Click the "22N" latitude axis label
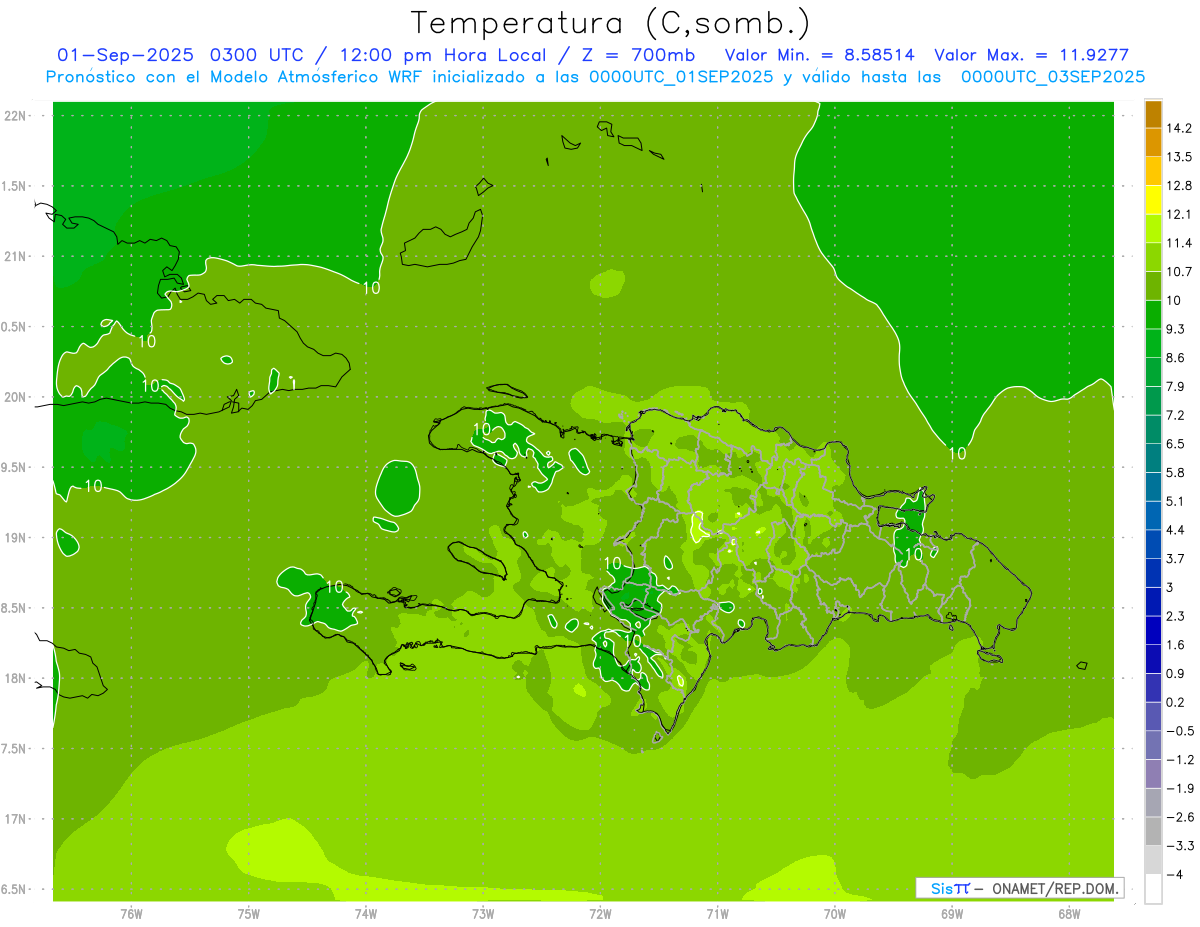This screenshot has height=927, width=1200. pos(16,116)
